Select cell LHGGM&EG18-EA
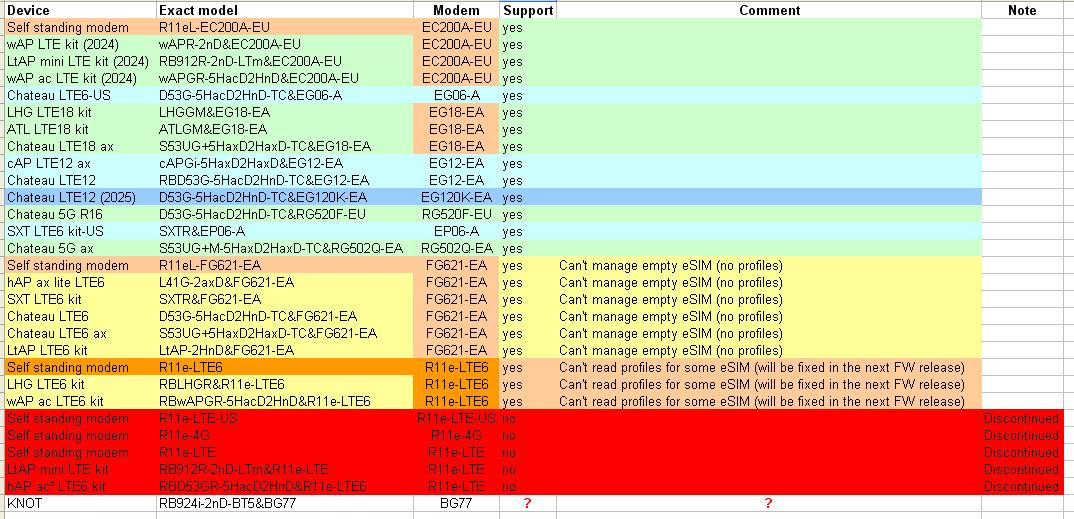Image resolution: width=1074 pixels, height=519 pixels. [x=284, y=112]
